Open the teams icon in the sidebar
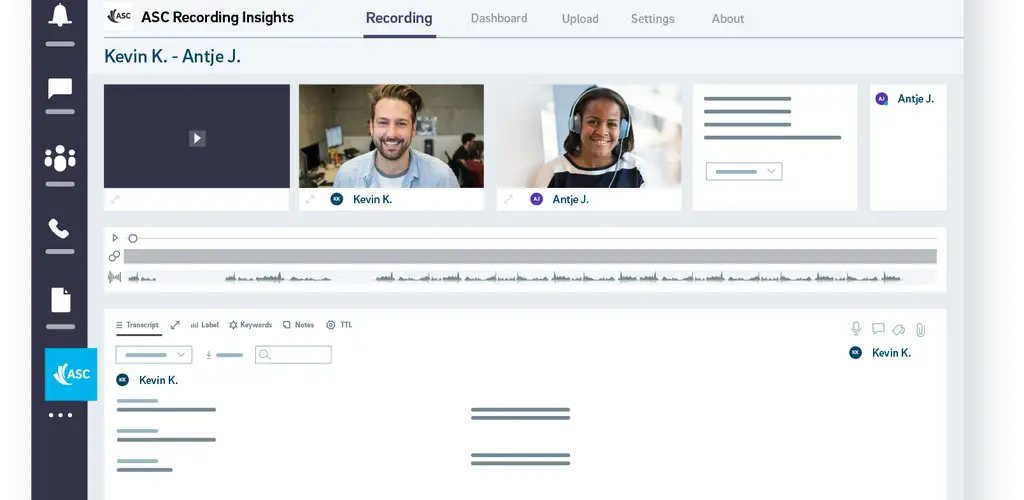This screenshot has width=1024, height=500. point(60,158)
